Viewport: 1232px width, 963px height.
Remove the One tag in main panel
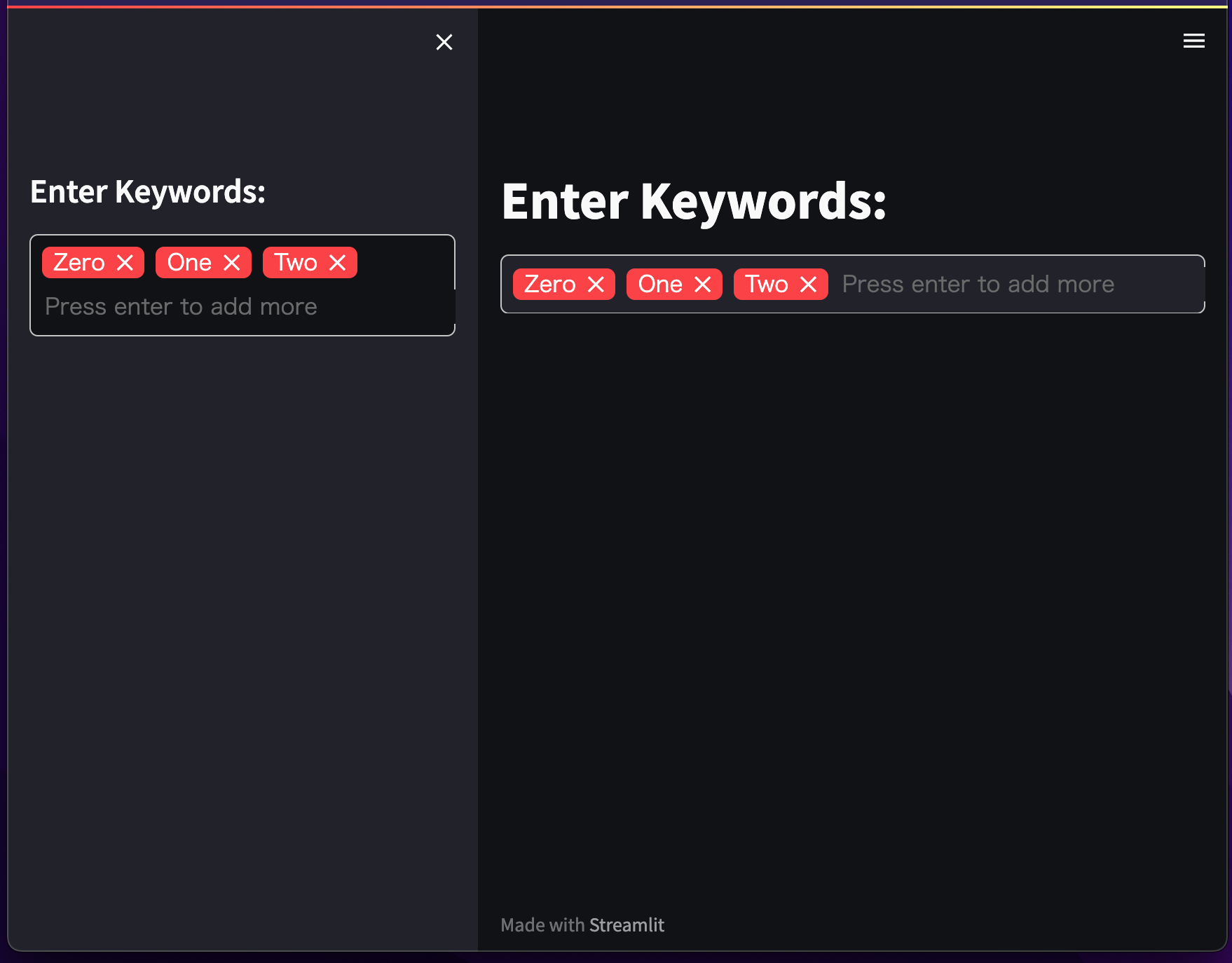click(703, 285)
